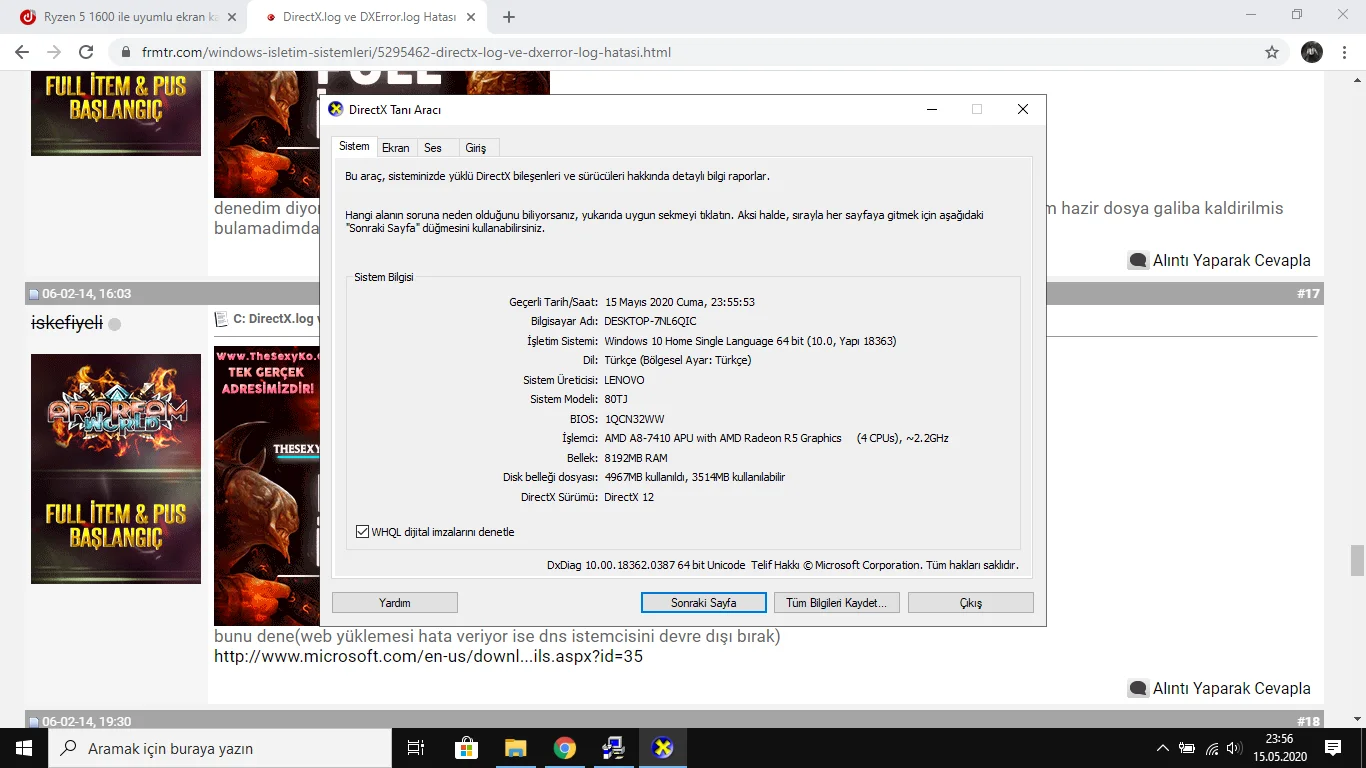Check the battery tray icon

click(1187, 748)
